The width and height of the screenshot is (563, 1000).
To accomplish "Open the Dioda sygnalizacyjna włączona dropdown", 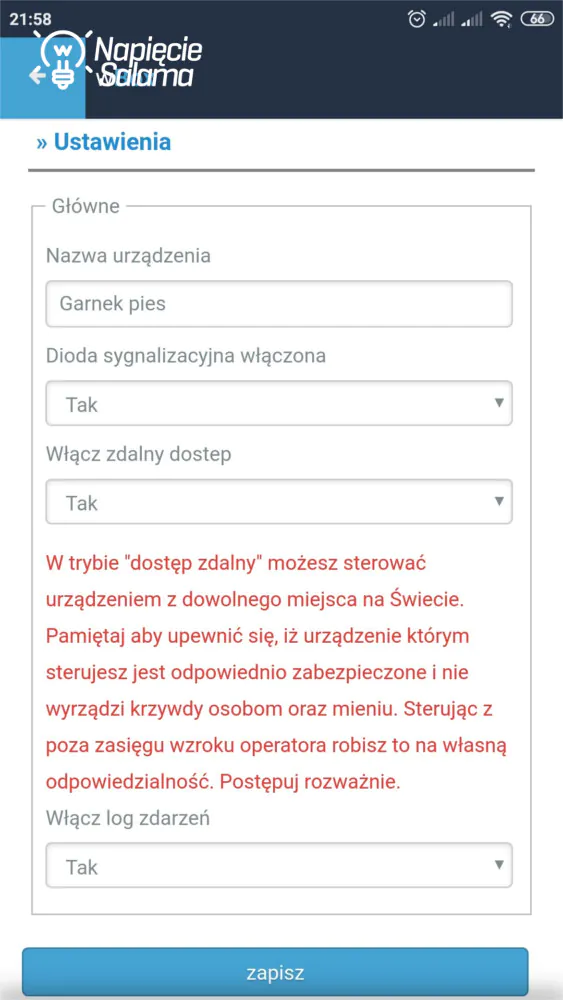I will point(279,403).
